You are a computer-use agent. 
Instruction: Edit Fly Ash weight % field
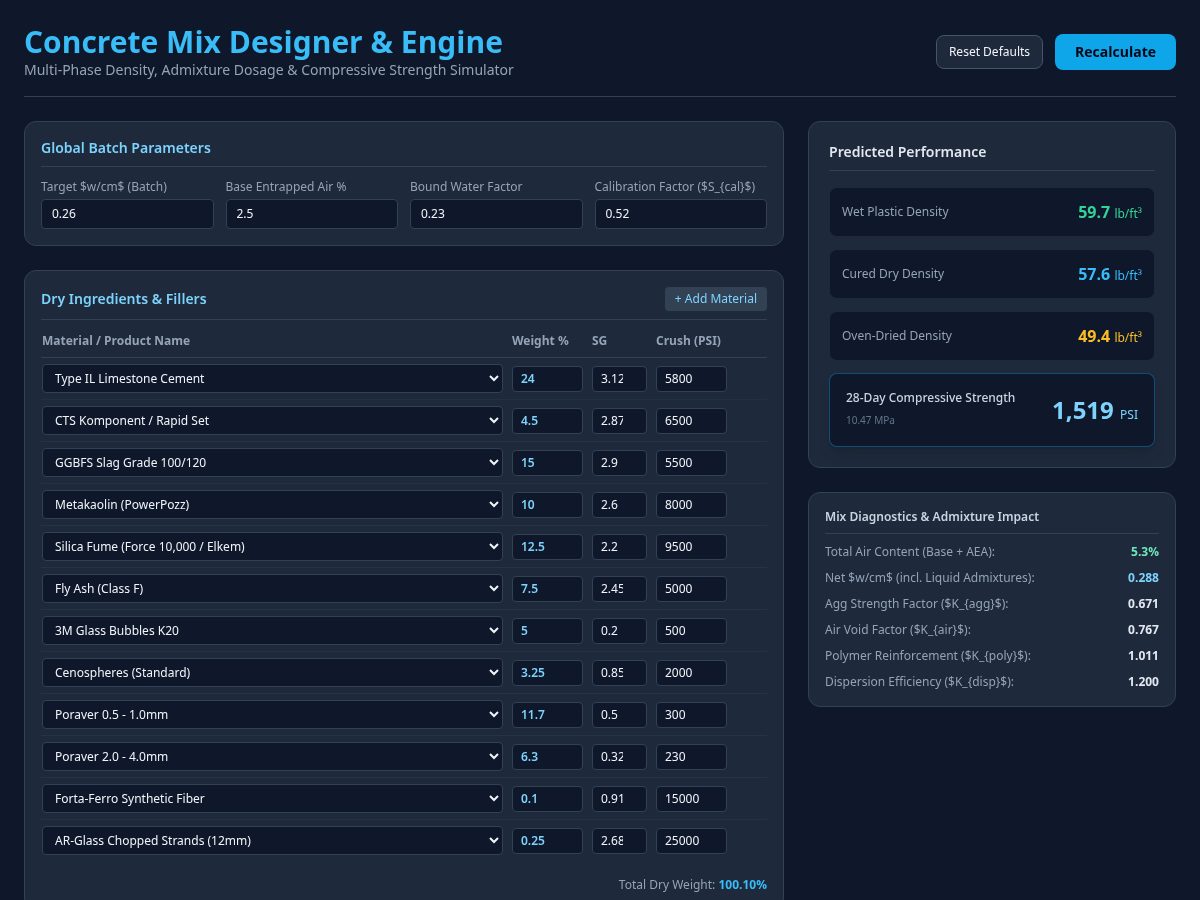click(x=547, y=589)
